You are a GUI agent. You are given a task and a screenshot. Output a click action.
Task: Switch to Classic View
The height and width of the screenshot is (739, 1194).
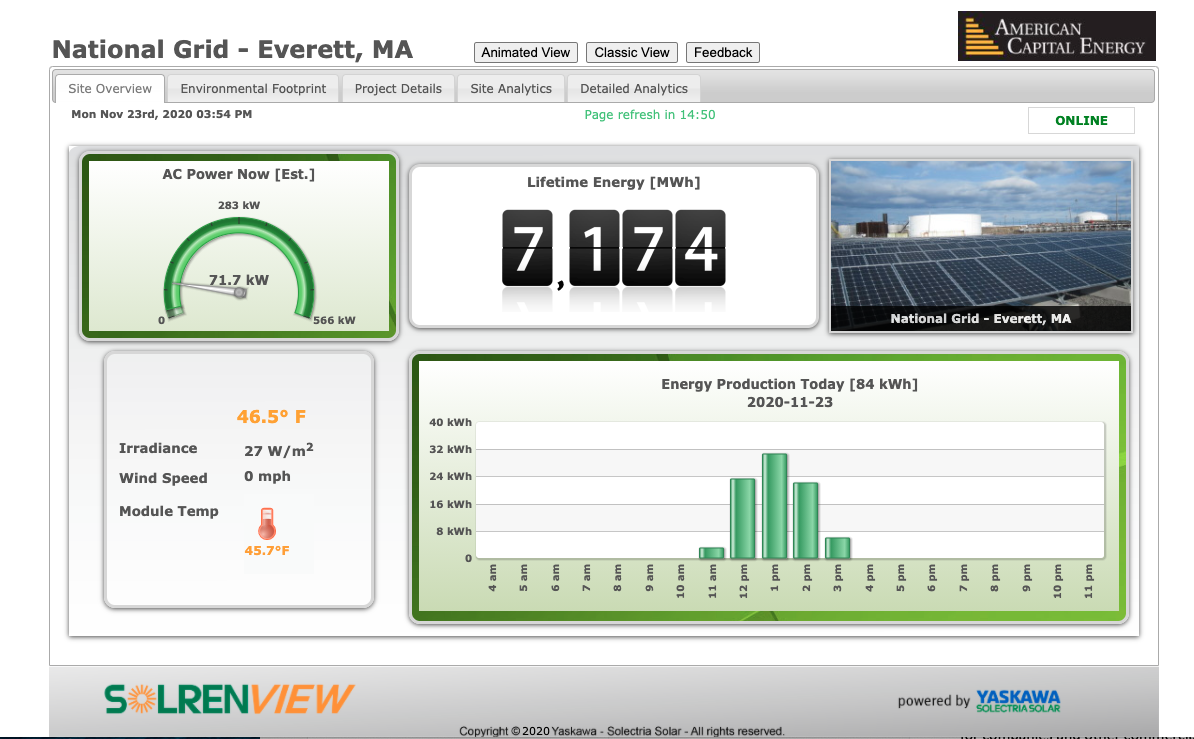[x=632, y=53]
